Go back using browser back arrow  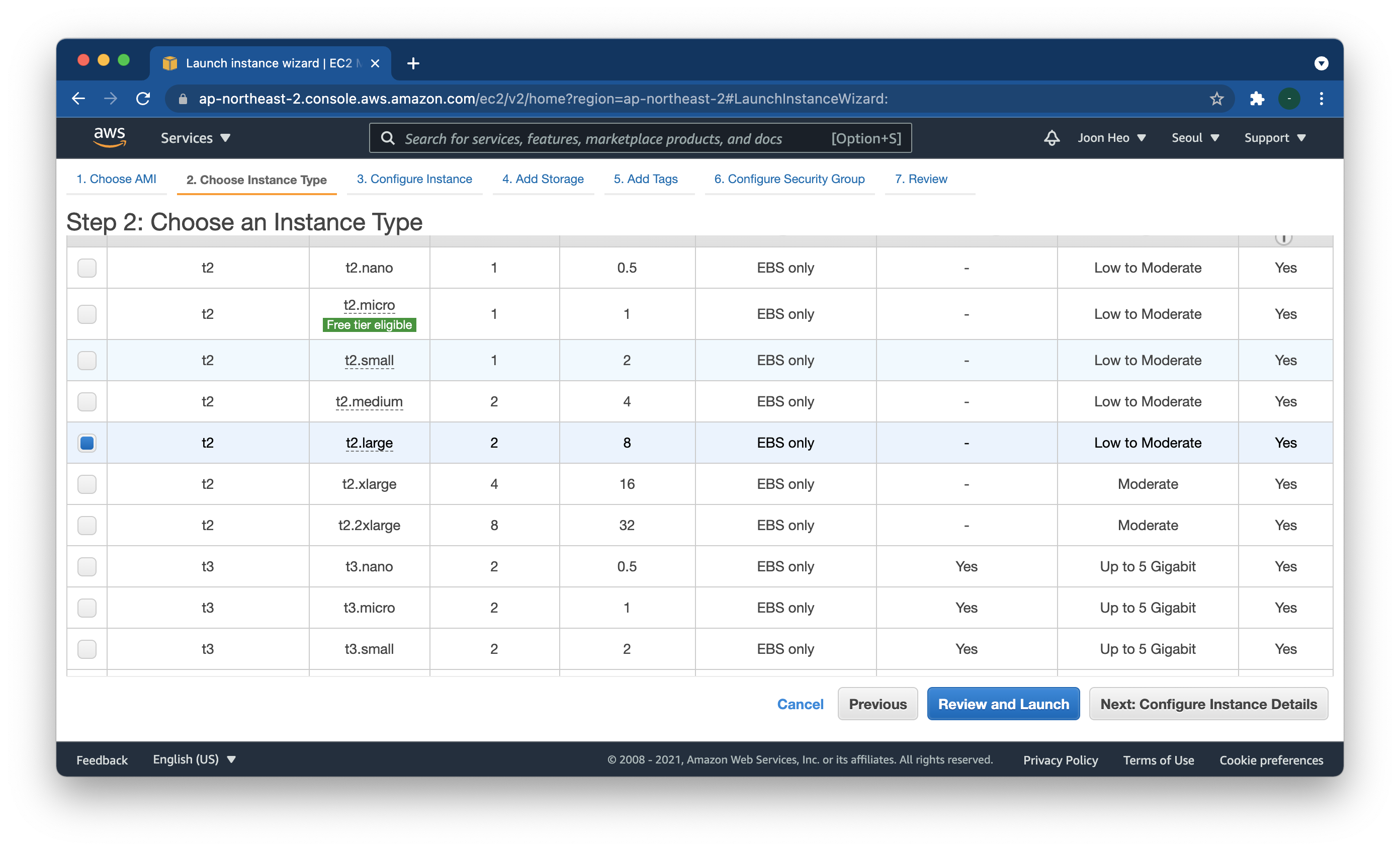78,99
